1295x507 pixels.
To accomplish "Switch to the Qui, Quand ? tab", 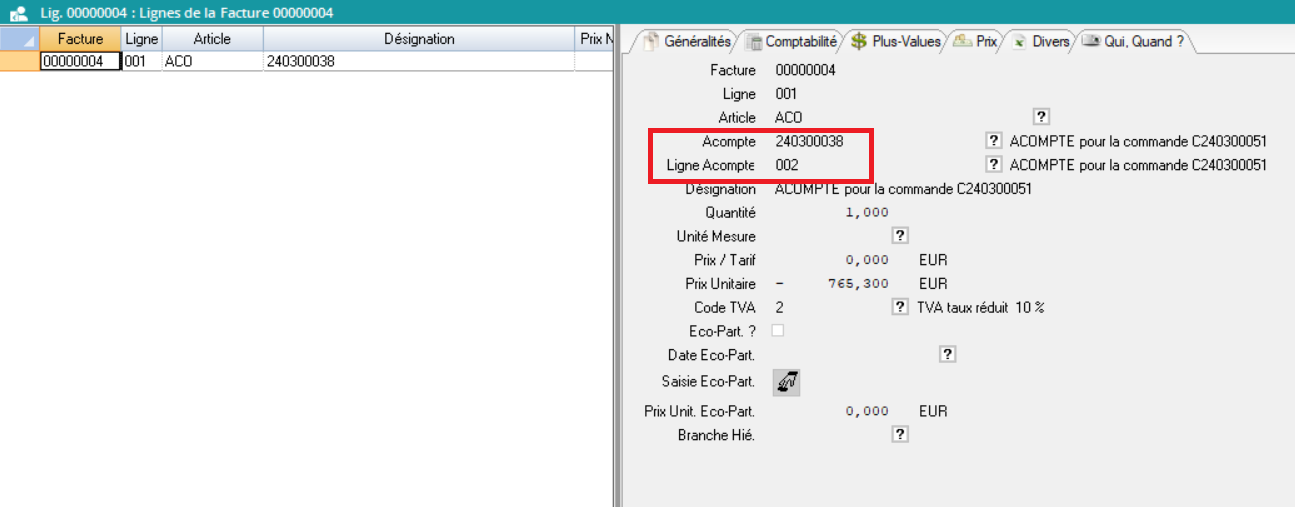I will point(1134,42).
